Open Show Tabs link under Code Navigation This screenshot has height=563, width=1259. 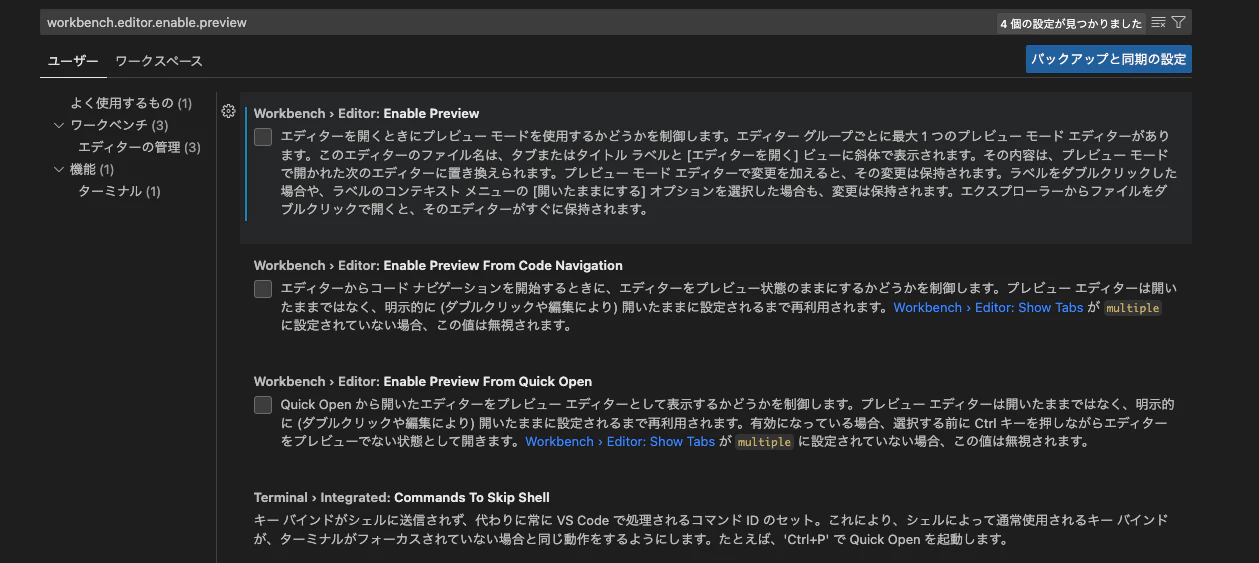[x=988, y=308]
